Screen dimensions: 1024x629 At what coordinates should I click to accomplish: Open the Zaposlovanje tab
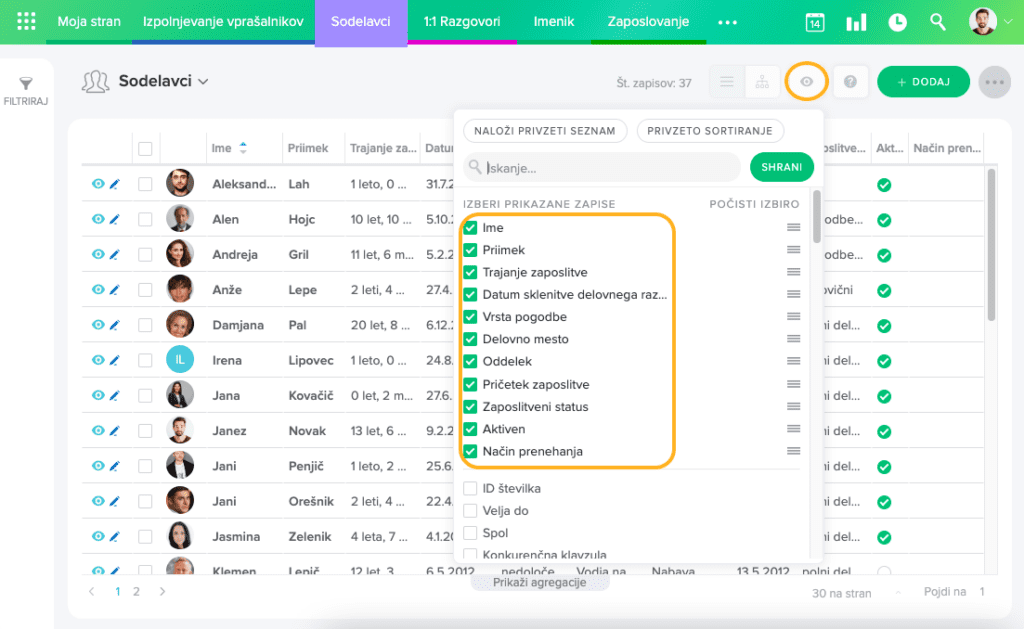coord(648,22)
